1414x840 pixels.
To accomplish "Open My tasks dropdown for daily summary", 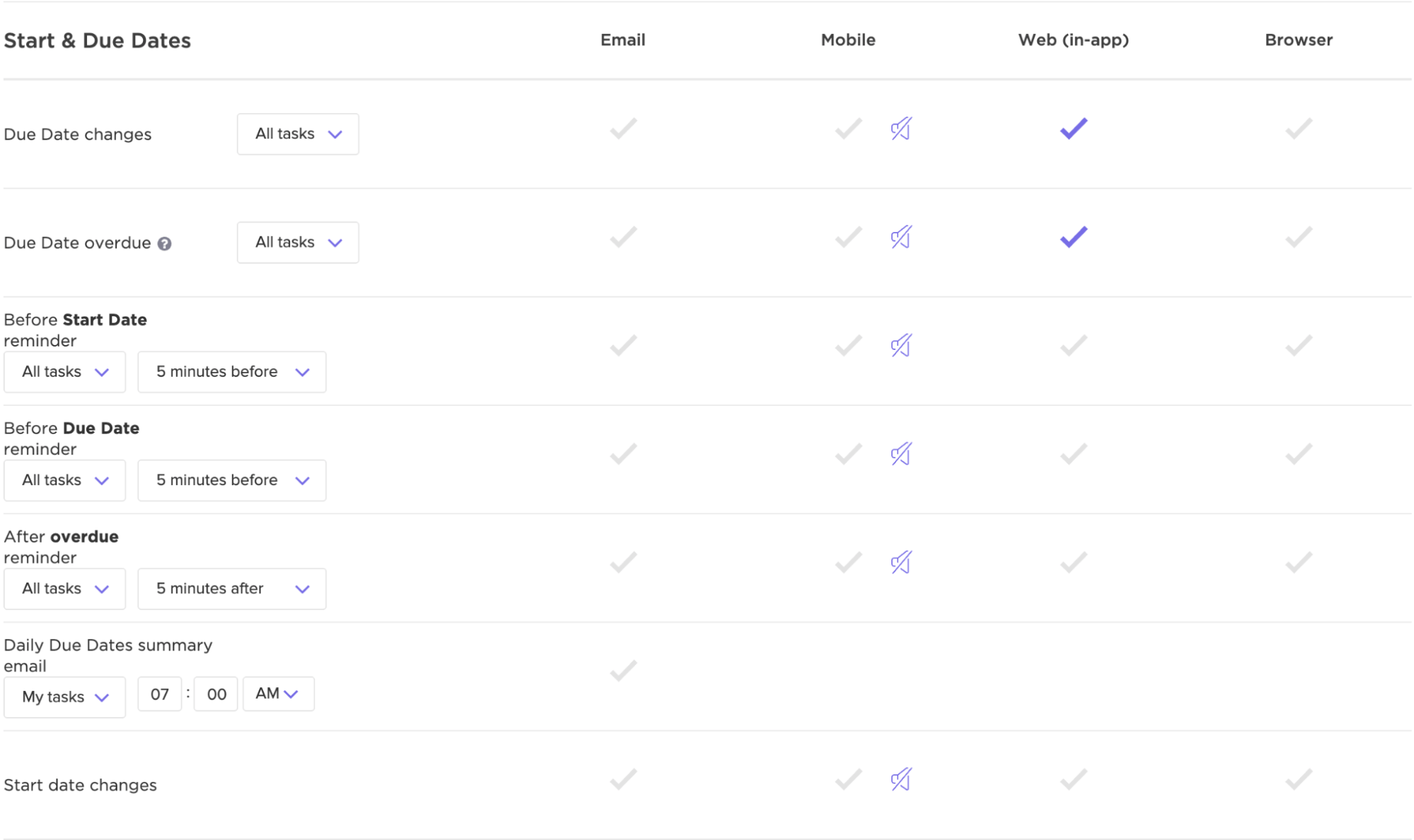I will coord(64,697).
